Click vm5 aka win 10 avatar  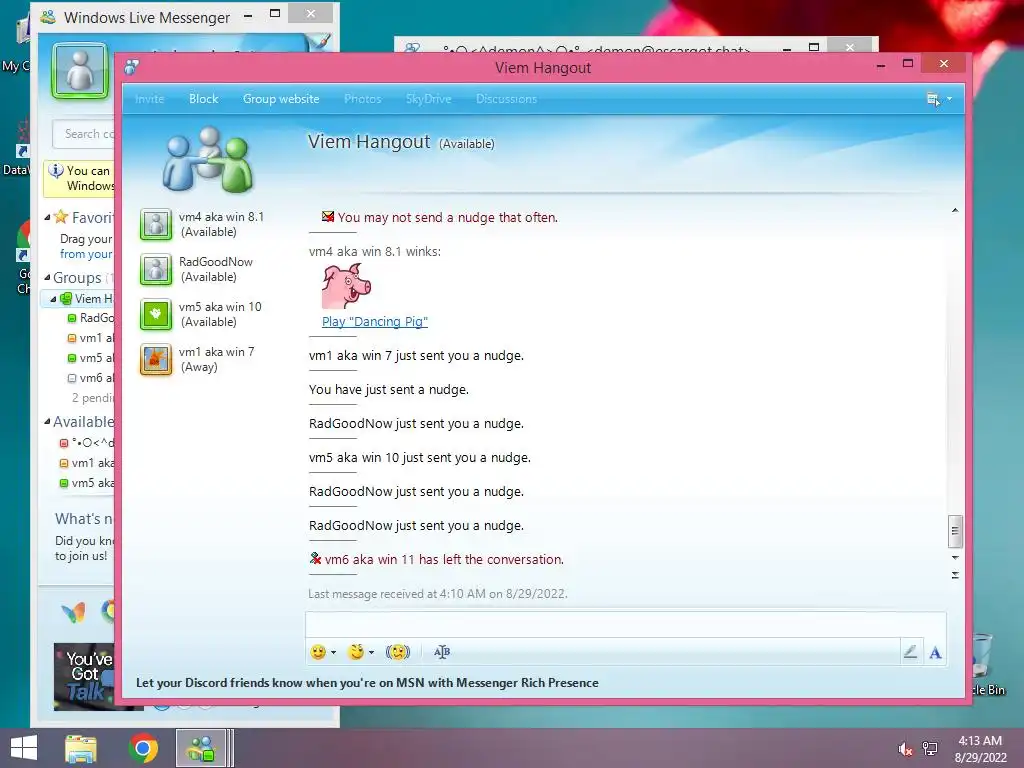point(156,315)
